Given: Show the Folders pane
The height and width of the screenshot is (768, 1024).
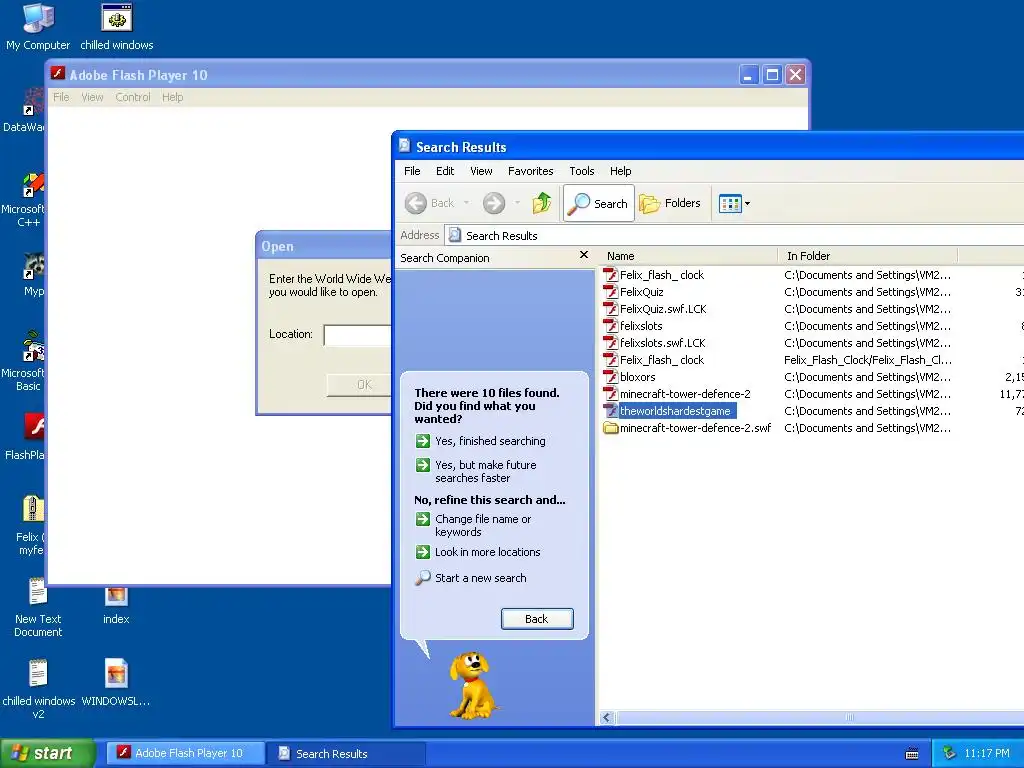Looking at the screenshot, I should click(670, 203).
